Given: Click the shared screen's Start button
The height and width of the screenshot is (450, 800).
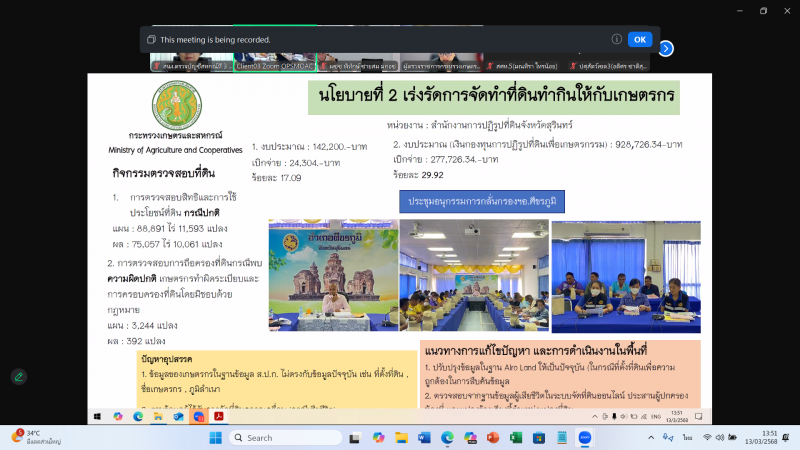Looking at the screenshot, I should pyautogui.click(x=97, y=416).
